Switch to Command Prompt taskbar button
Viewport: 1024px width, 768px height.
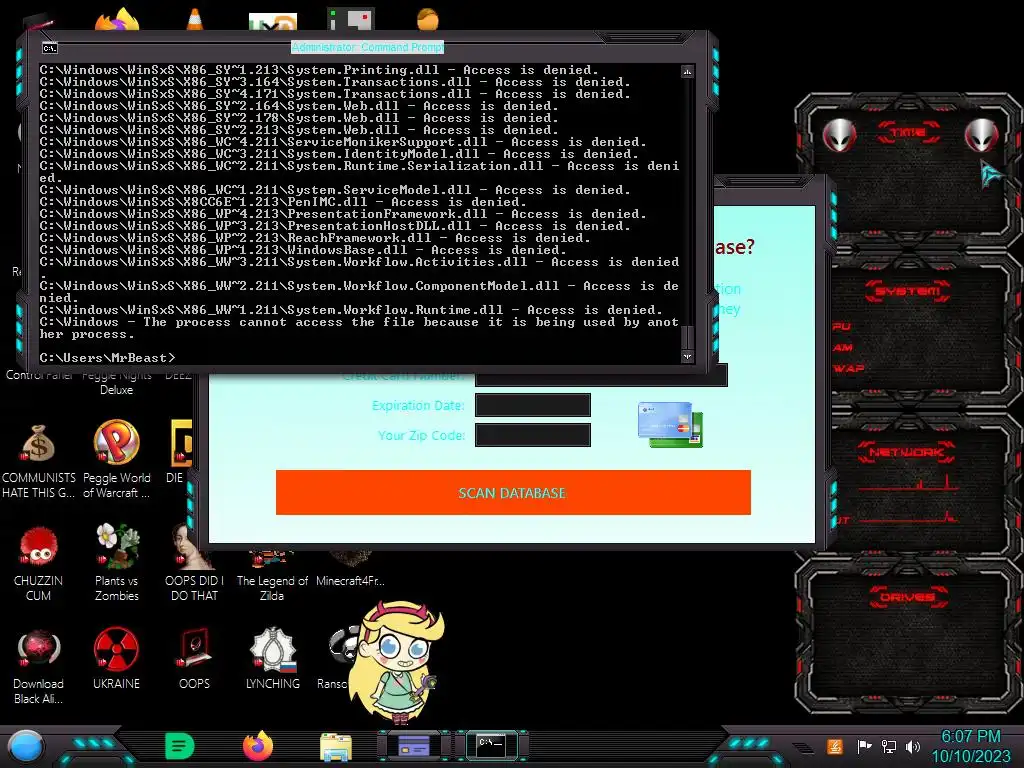coord(491,745)
